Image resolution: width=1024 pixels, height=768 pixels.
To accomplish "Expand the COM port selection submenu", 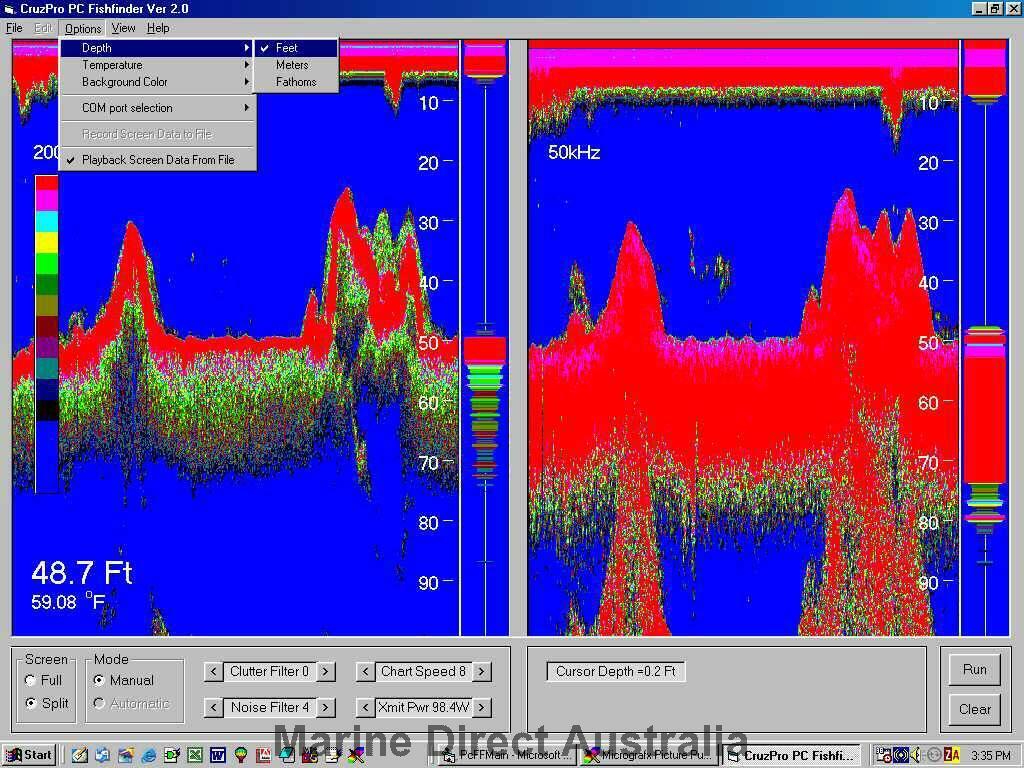I will tap(157, 108).
